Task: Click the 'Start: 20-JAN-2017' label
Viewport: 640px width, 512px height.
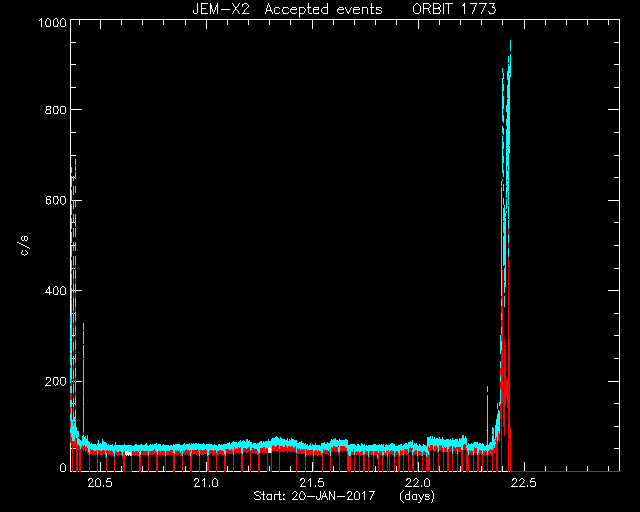Action: coord(314,496)
